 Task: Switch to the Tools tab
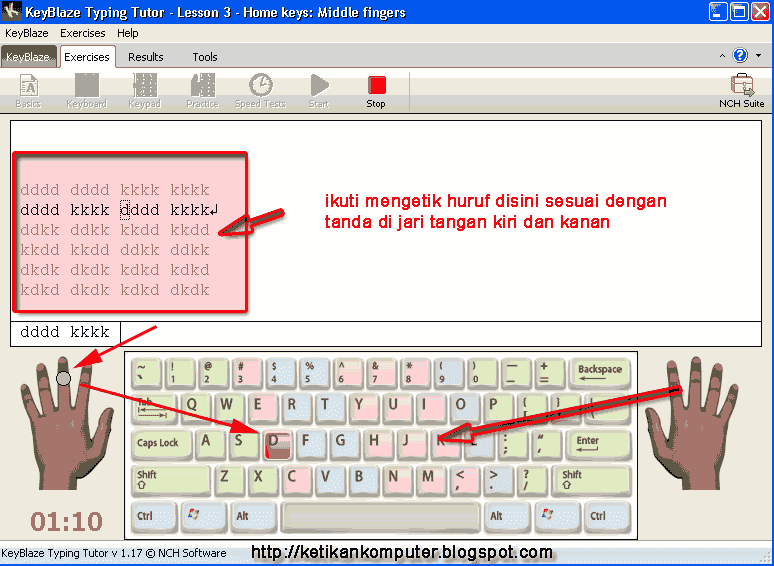(205, 57)
